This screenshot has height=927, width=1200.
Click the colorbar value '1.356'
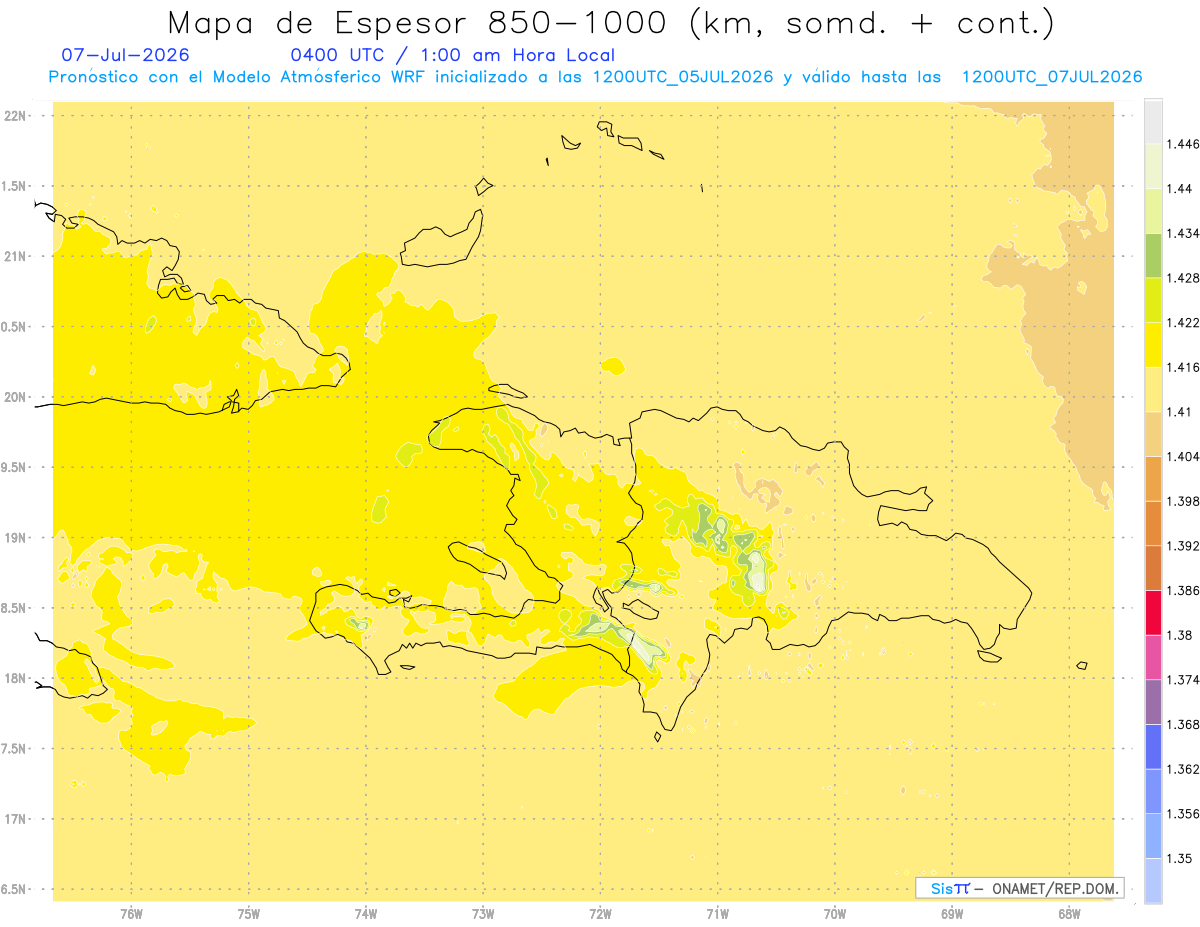click(1185, 814)
